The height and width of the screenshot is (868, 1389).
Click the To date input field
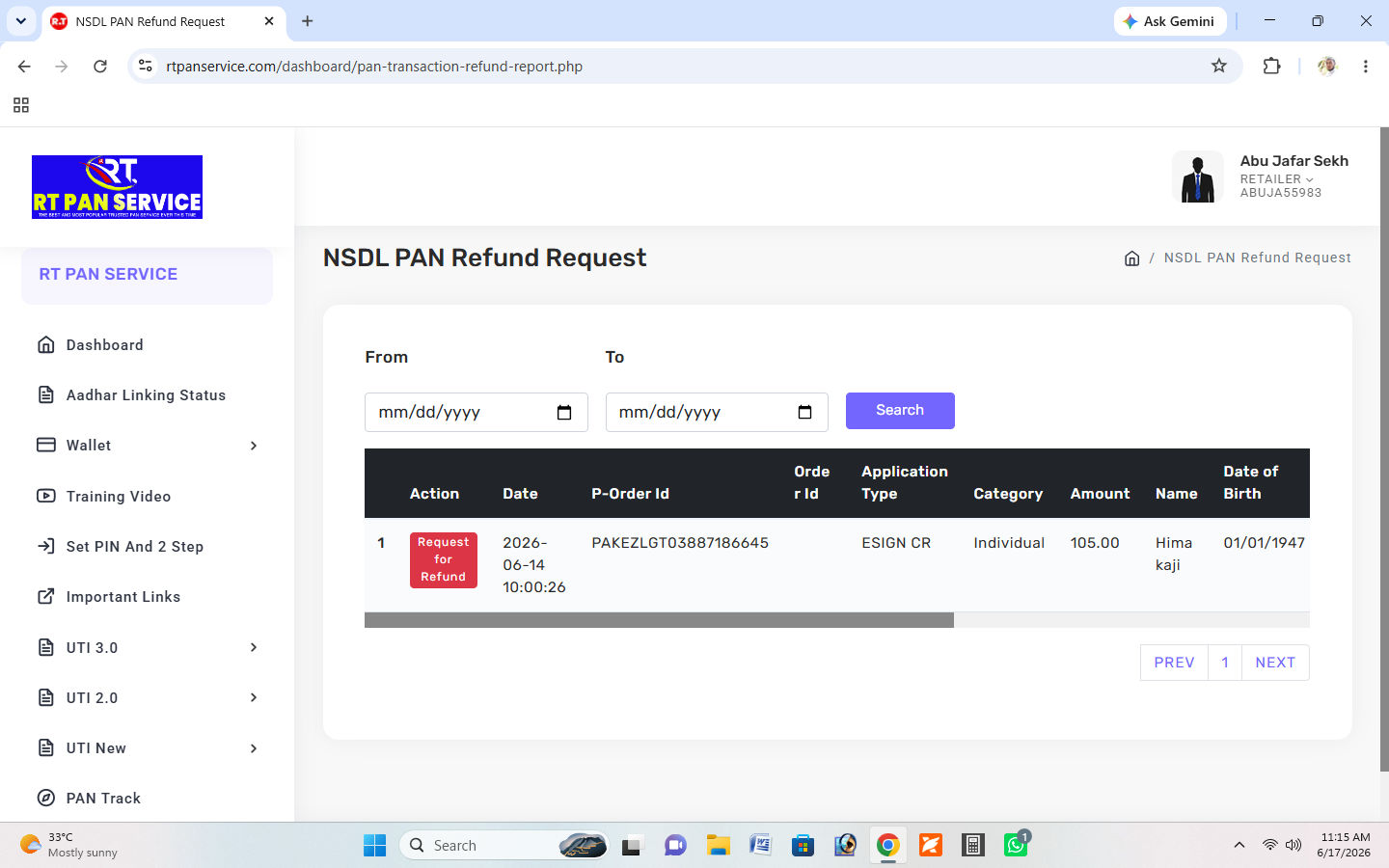click(x=717, y=412)
